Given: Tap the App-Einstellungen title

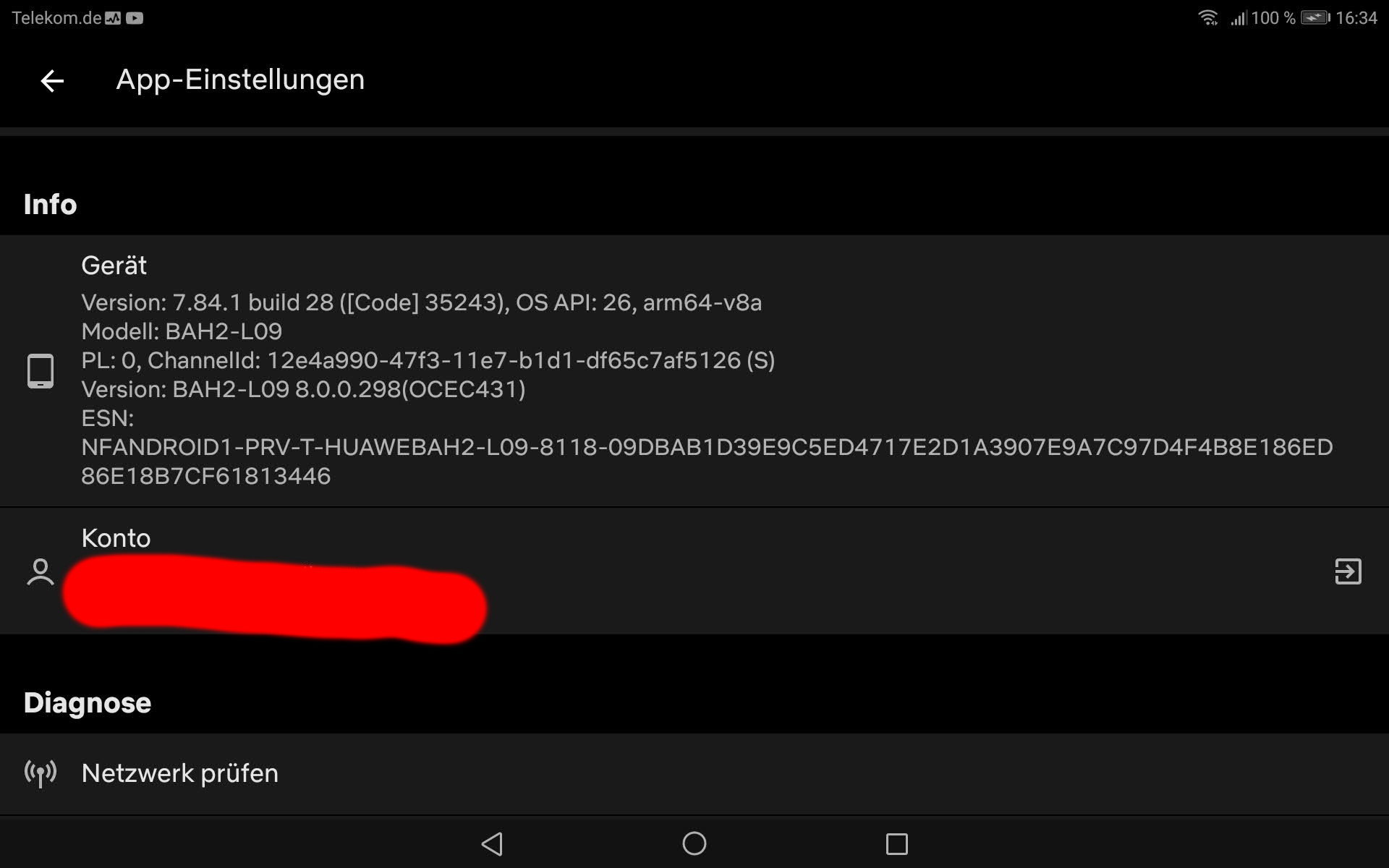Looking at the screenshot, I should pyautogui.click(x=240, y=80).
